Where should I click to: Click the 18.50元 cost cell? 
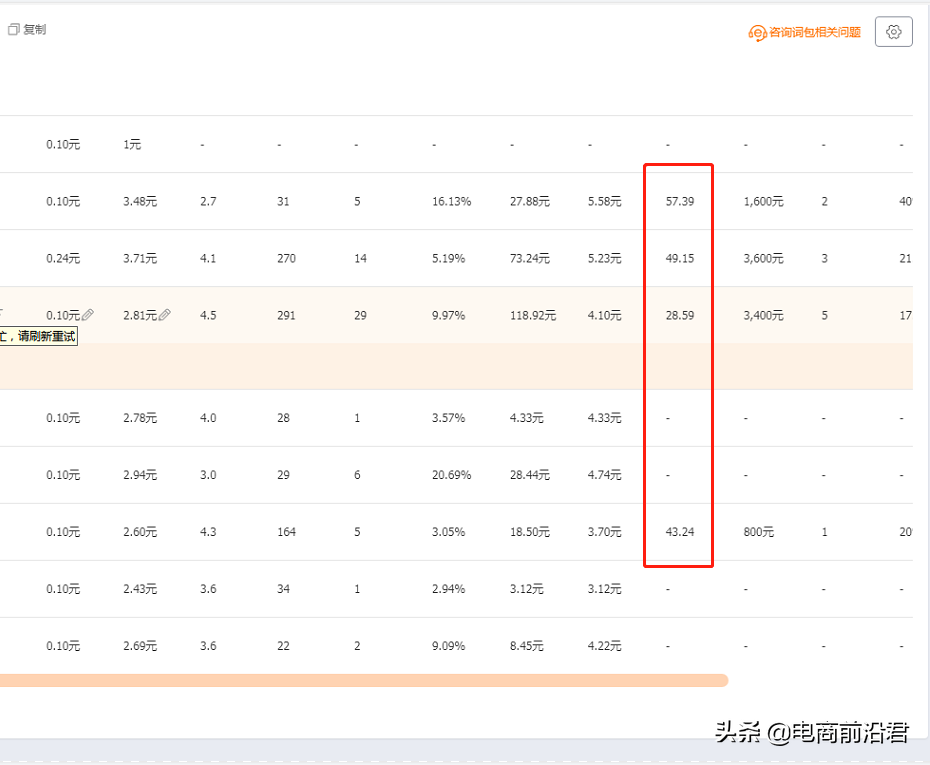530,532
